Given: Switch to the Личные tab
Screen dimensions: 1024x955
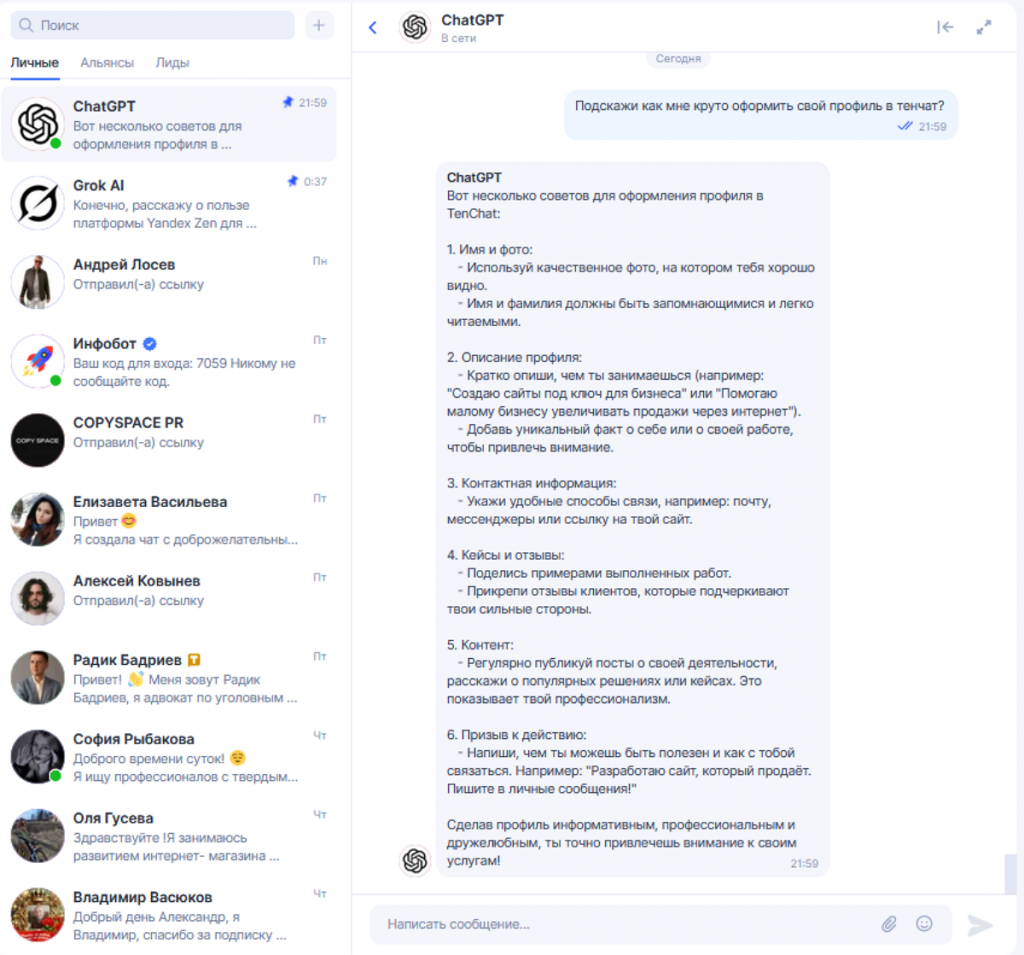Looking at the screenshot, I should [x=35, y=63].
